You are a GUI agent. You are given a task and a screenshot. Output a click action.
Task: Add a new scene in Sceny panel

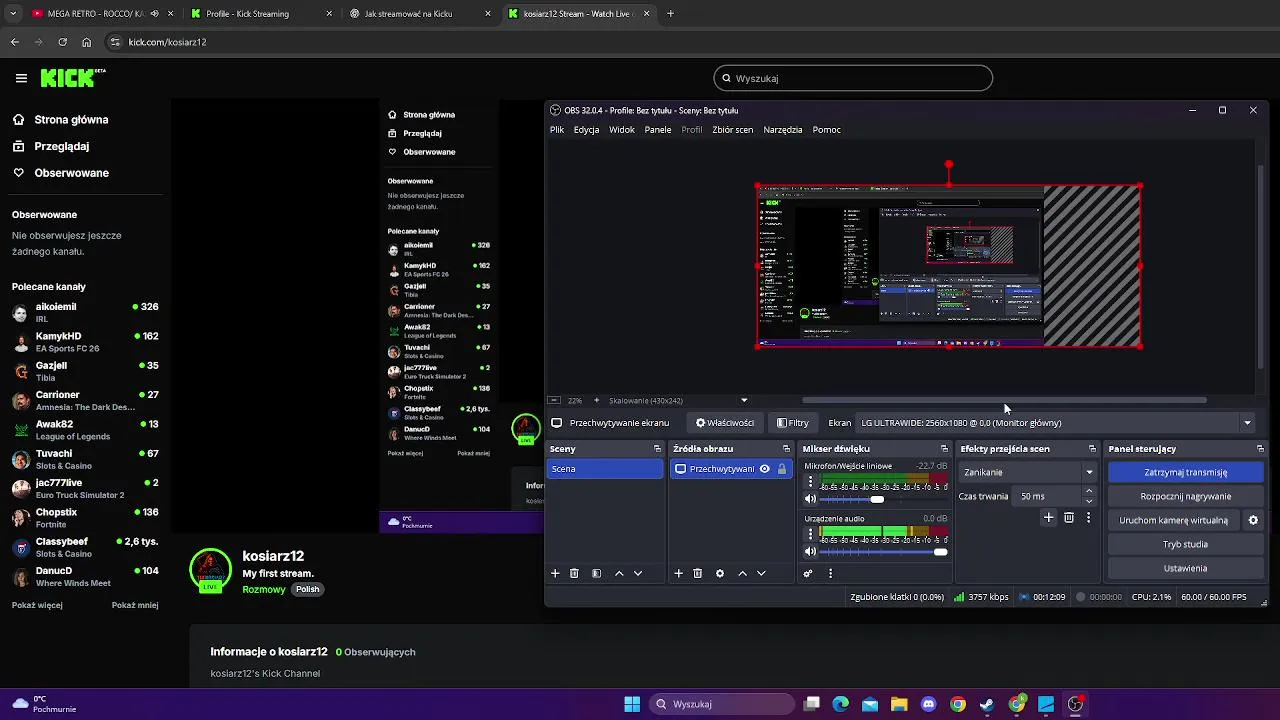tap(555, 573)
